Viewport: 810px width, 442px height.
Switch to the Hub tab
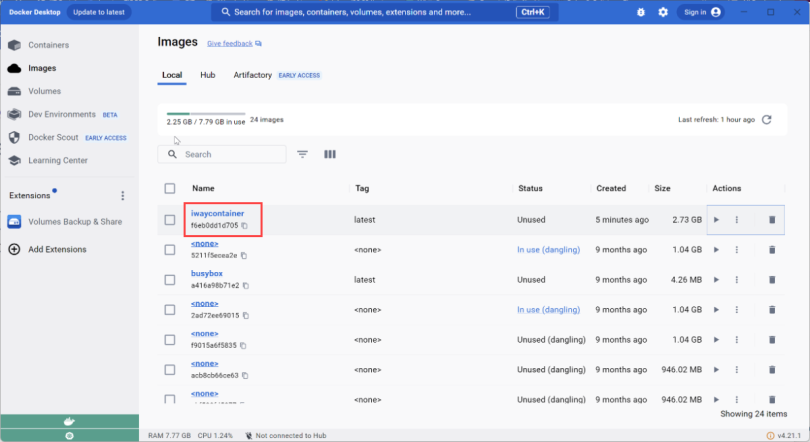pos(208,75)
